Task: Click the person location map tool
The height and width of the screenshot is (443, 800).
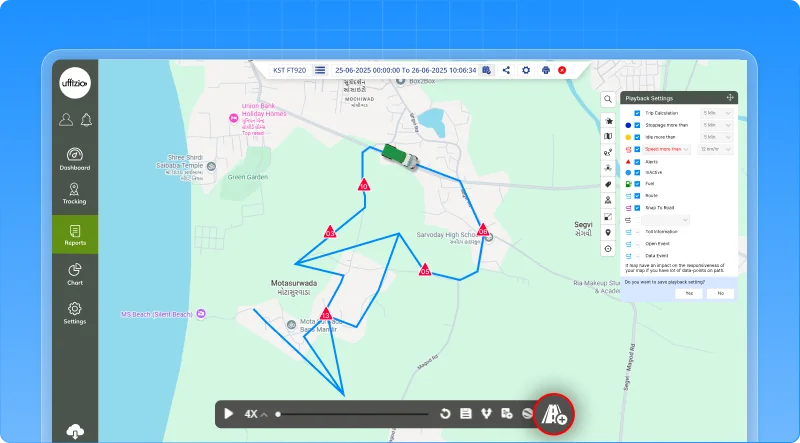Action: point(608,200)
